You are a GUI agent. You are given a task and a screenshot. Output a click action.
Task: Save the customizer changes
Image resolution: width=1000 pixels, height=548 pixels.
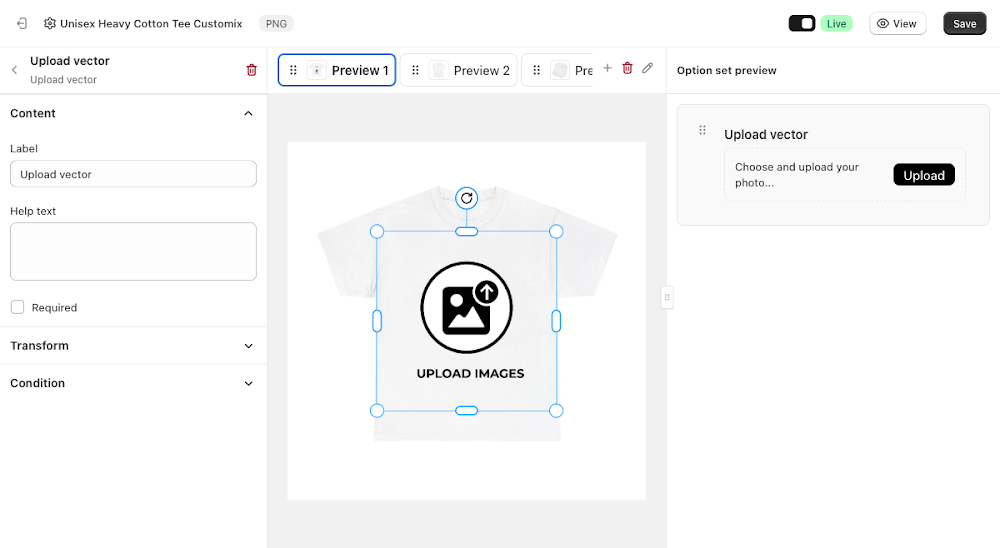[964, 24]
